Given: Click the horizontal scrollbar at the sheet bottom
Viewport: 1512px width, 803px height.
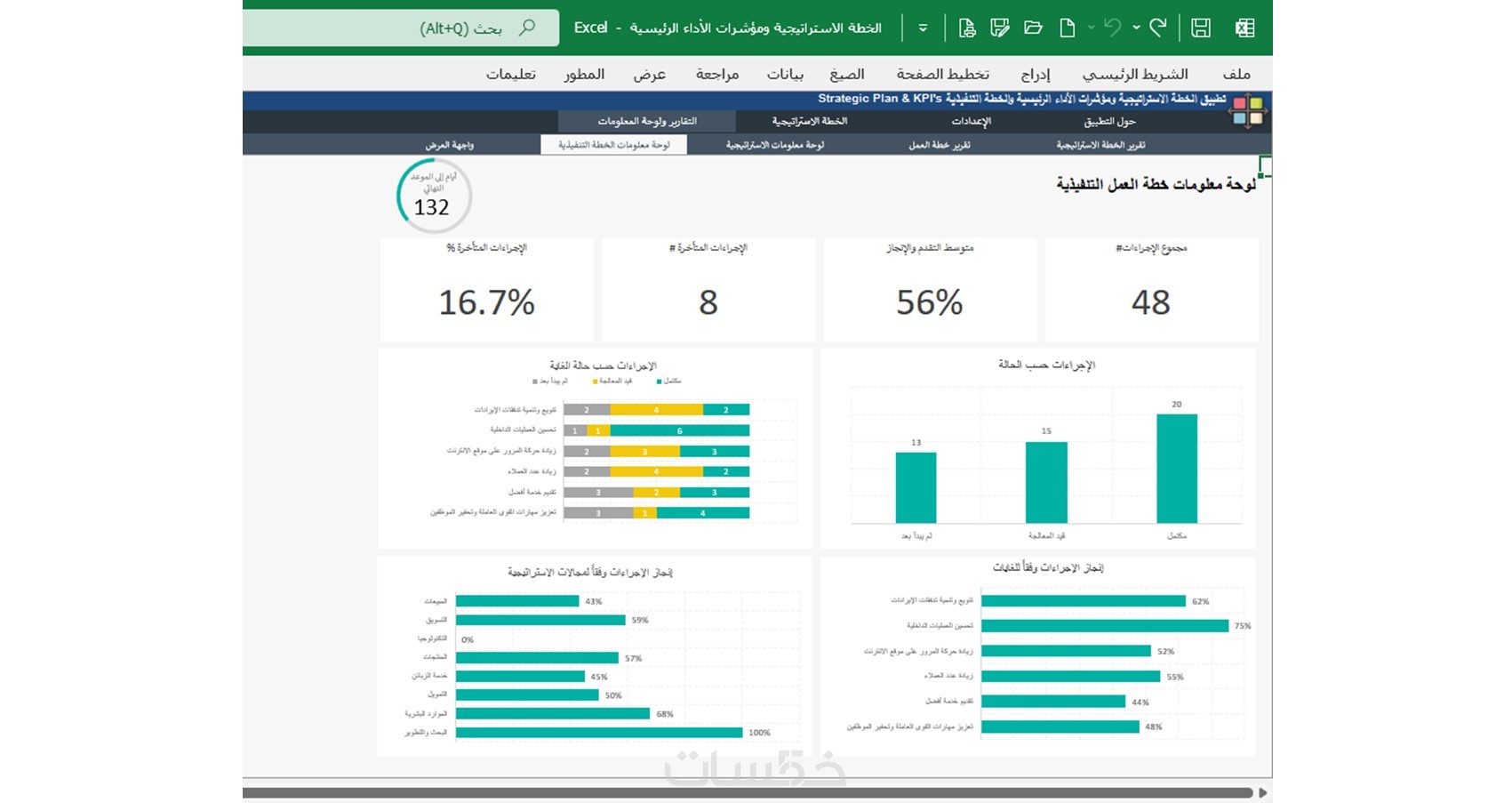Looking at the screenshot, I should 748,791.
